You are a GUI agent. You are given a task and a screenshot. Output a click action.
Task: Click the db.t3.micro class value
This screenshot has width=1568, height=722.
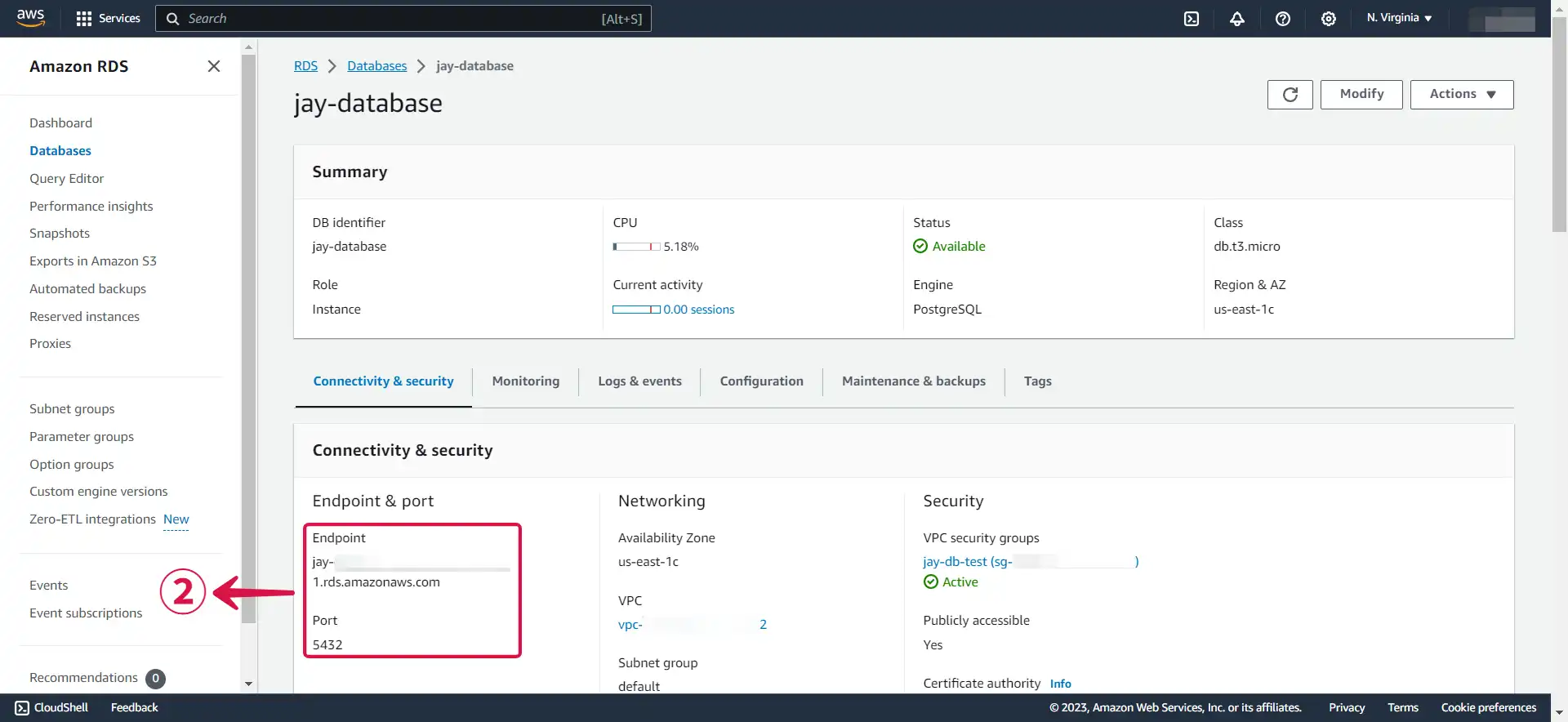tap(1246, 247)
